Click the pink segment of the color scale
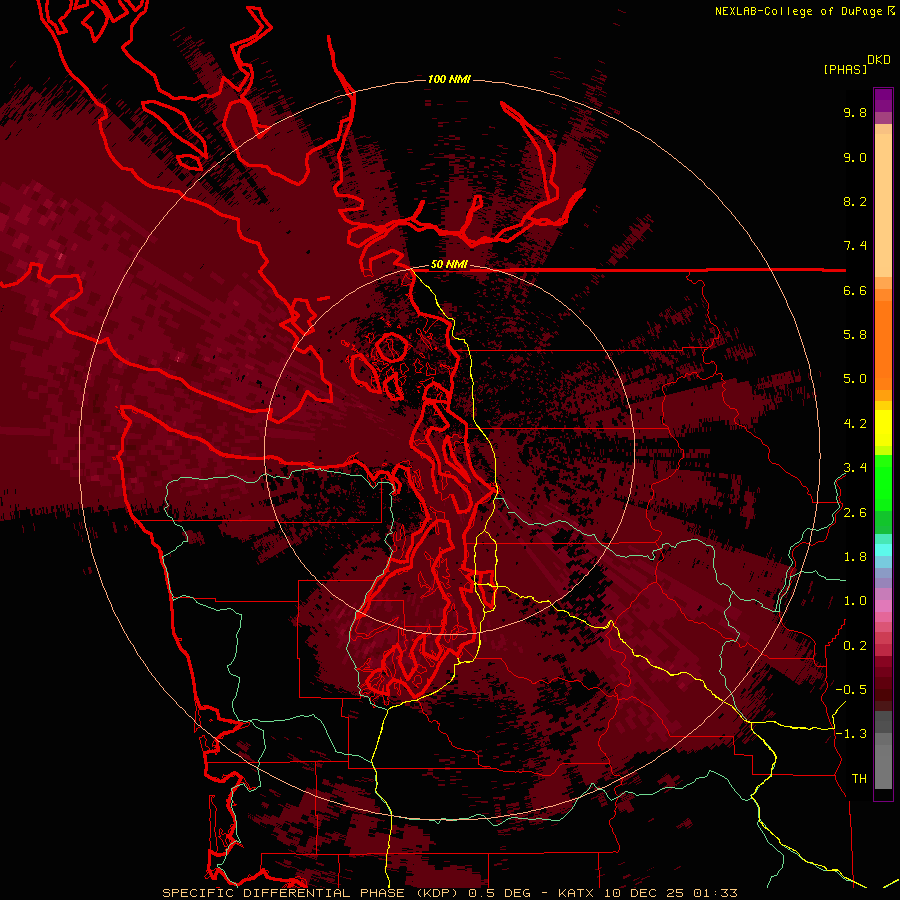 [883, 606]
